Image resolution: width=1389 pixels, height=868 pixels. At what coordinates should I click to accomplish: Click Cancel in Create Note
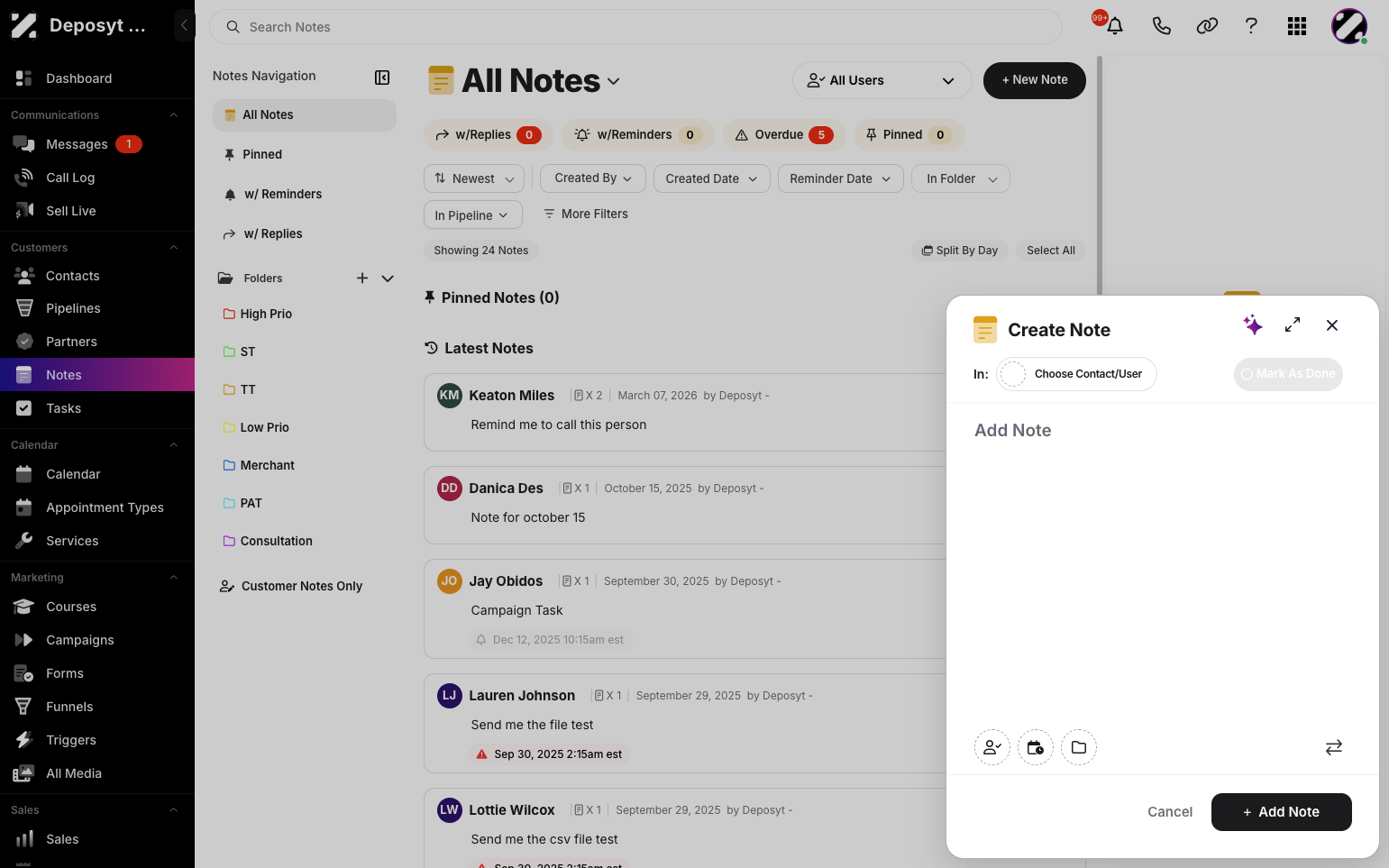coord(1170,812)
